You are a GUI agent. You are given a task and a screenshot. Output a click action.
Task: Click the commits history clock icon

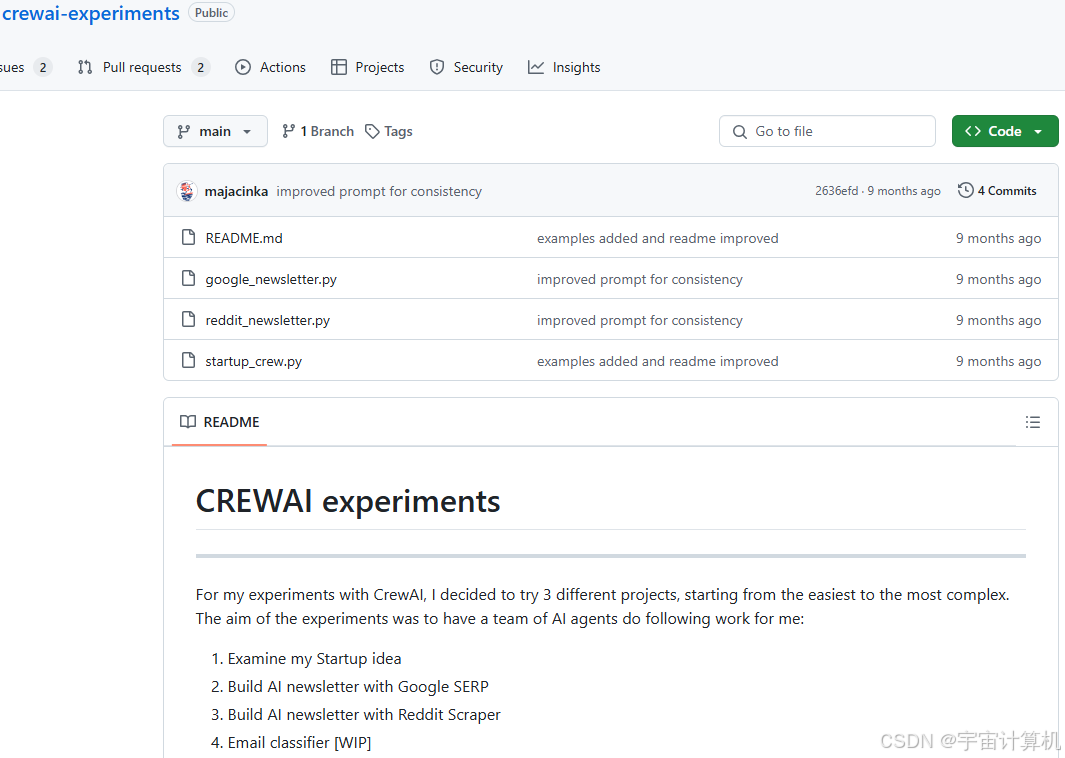(965, 190)
